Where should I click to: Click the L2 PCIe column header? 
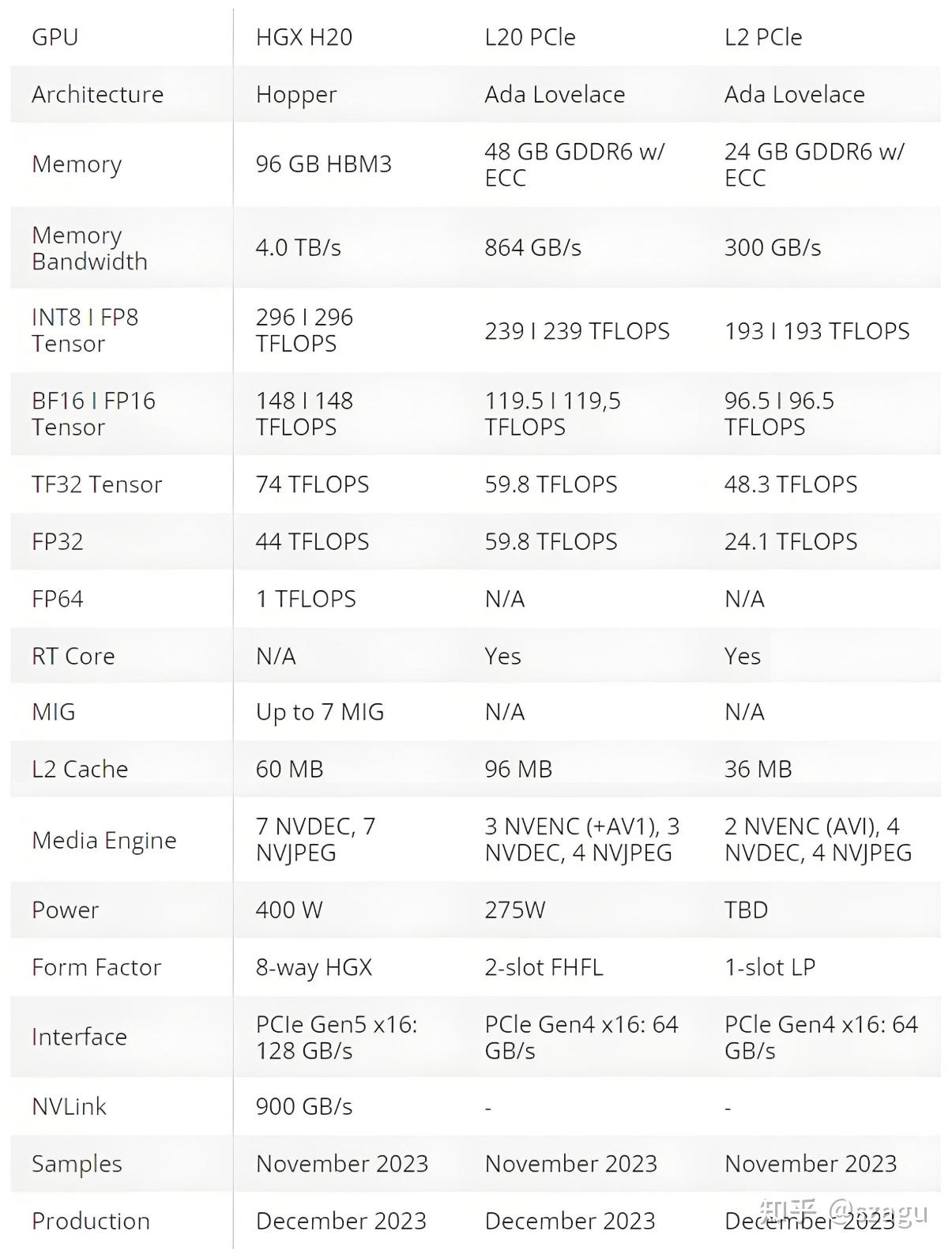point(762,37)
